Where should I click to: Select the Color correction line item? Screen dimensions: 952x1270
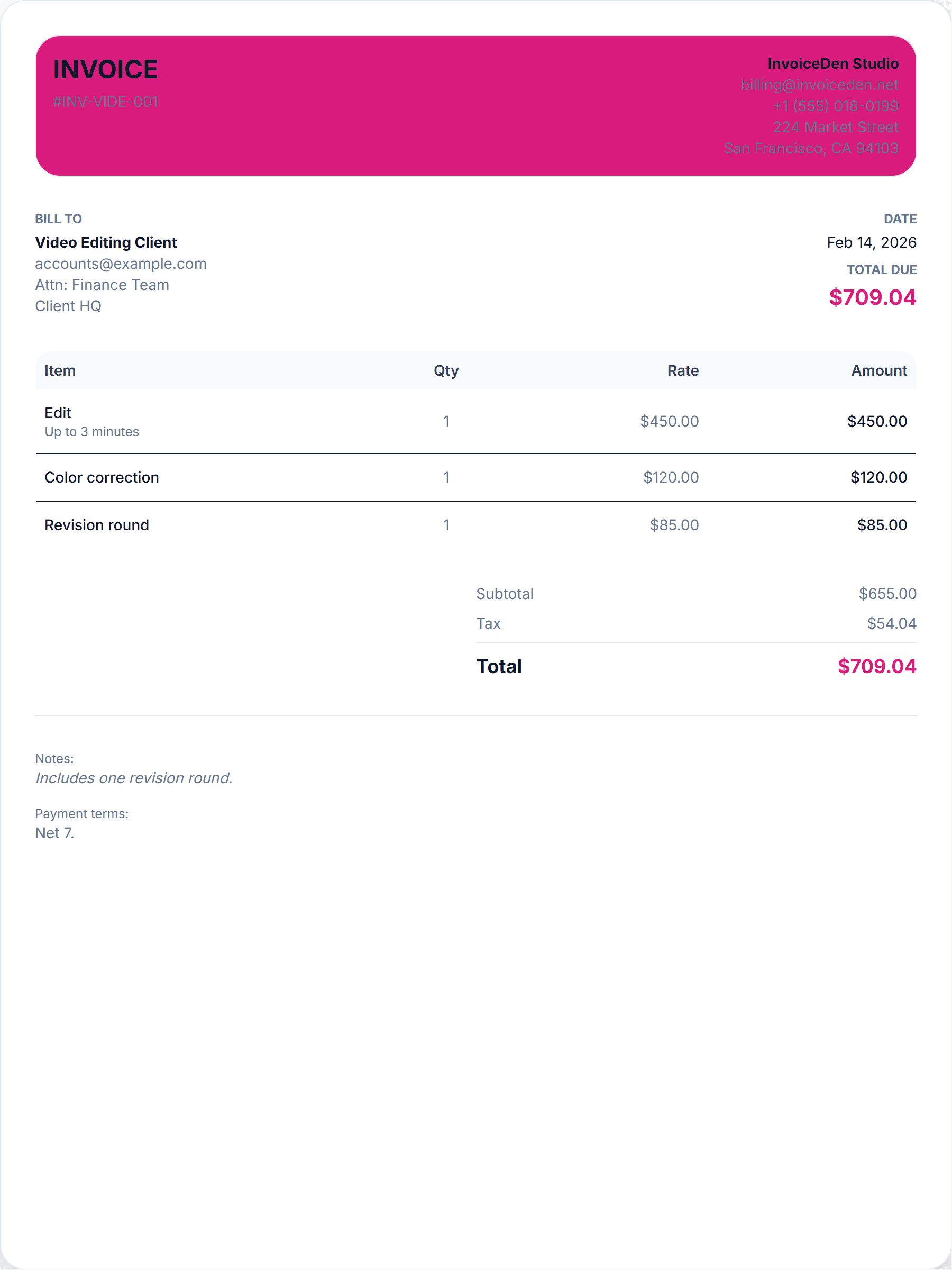[x=102, y=478]
